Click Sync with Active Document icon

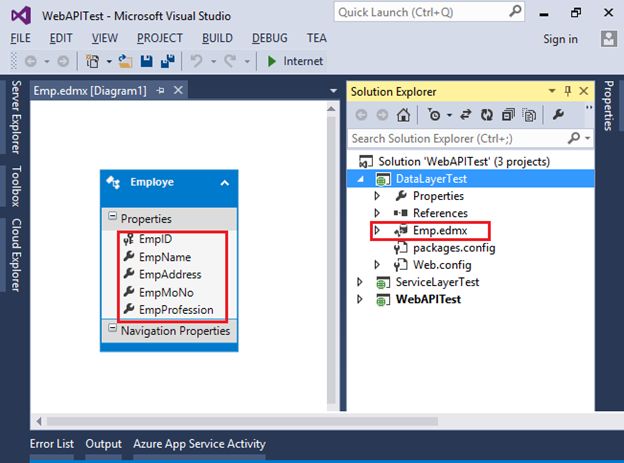(x=465, y=115)
